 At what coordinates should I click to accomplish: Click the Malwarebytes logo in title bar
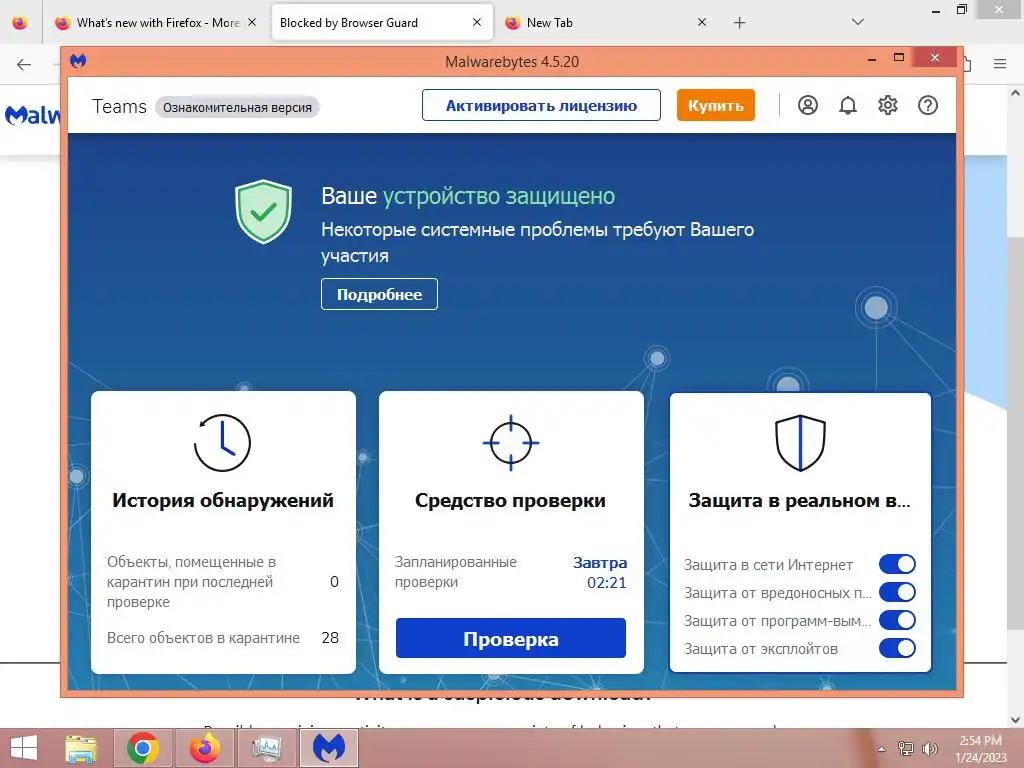click(78, 61)
